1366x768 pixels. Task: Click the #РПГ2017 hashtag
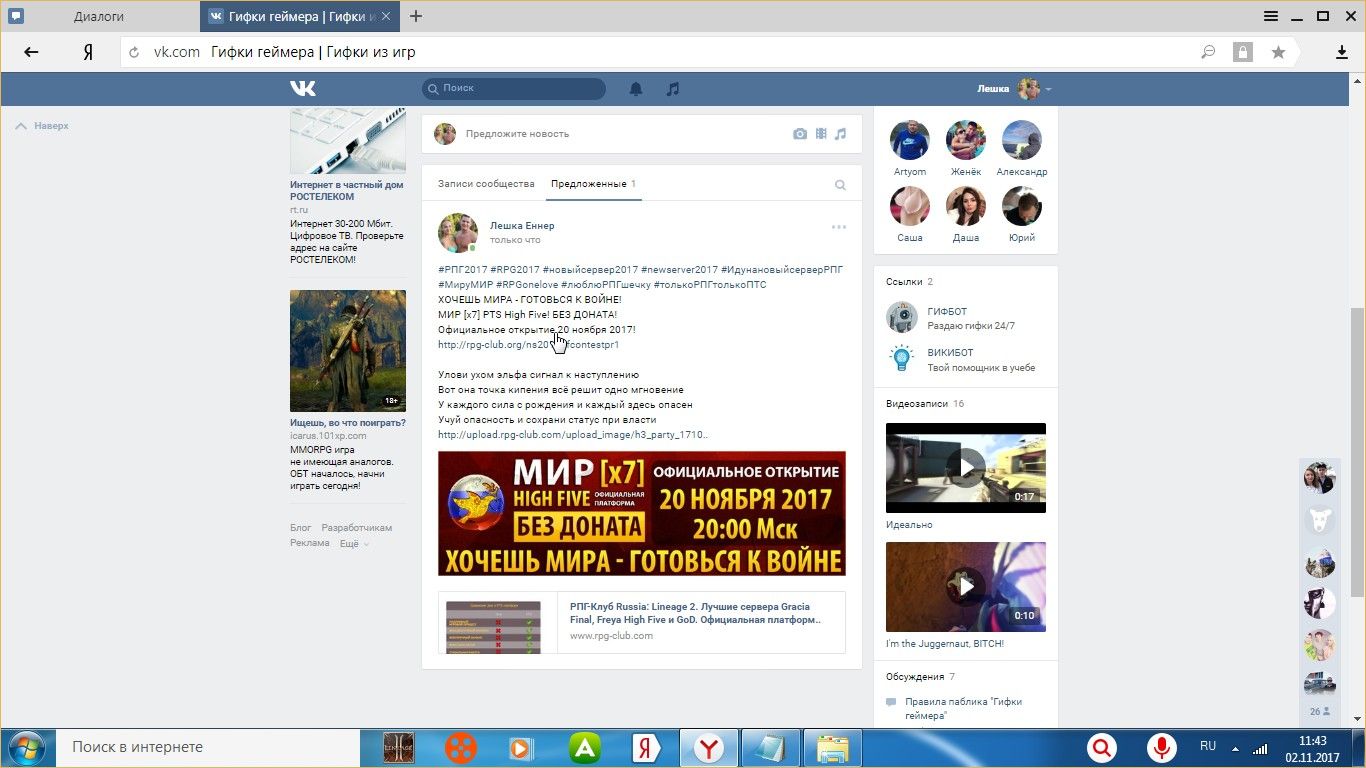(x=462, y=270)
